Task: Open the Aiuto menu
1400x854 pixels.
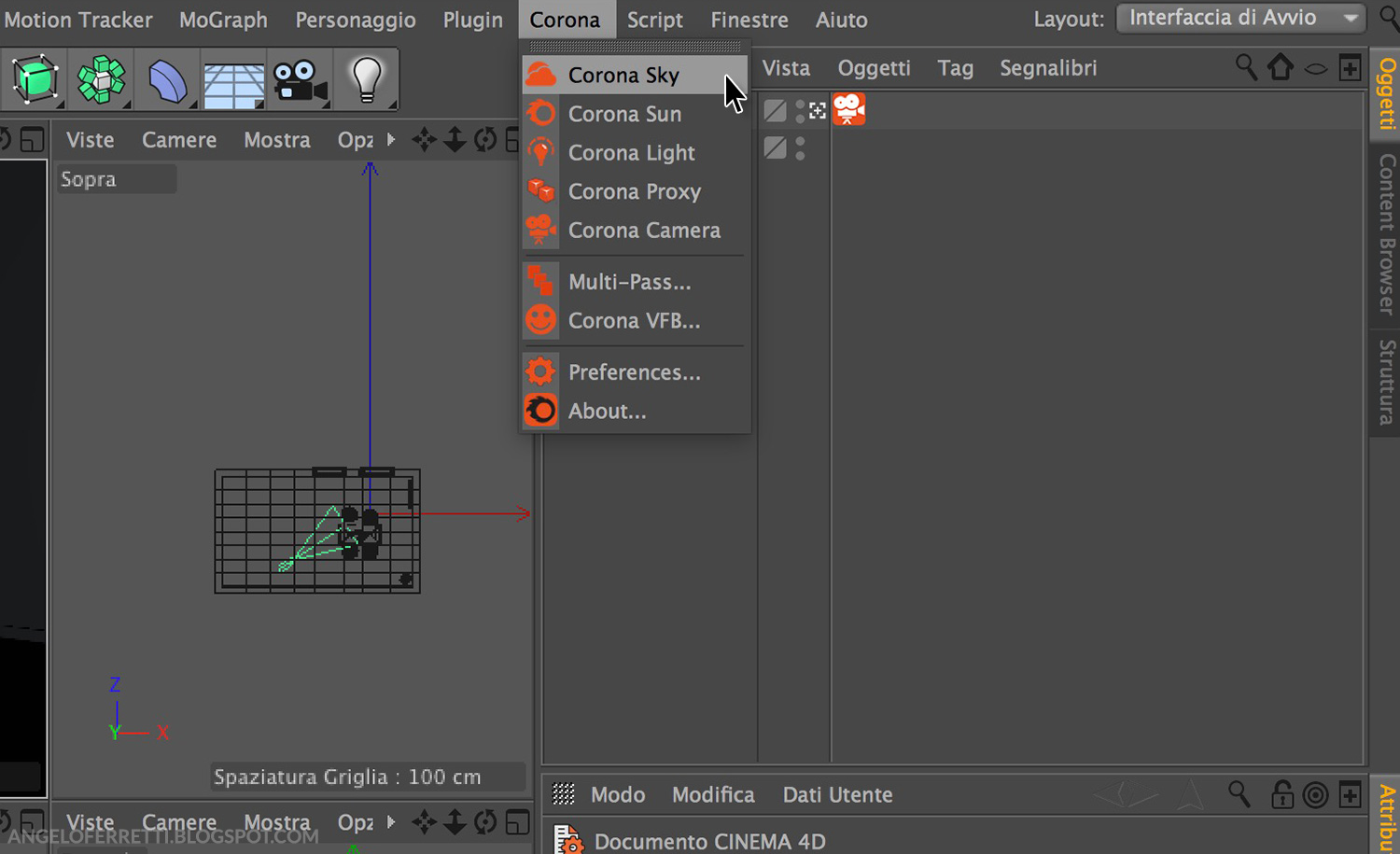Action: coord(842,20)
